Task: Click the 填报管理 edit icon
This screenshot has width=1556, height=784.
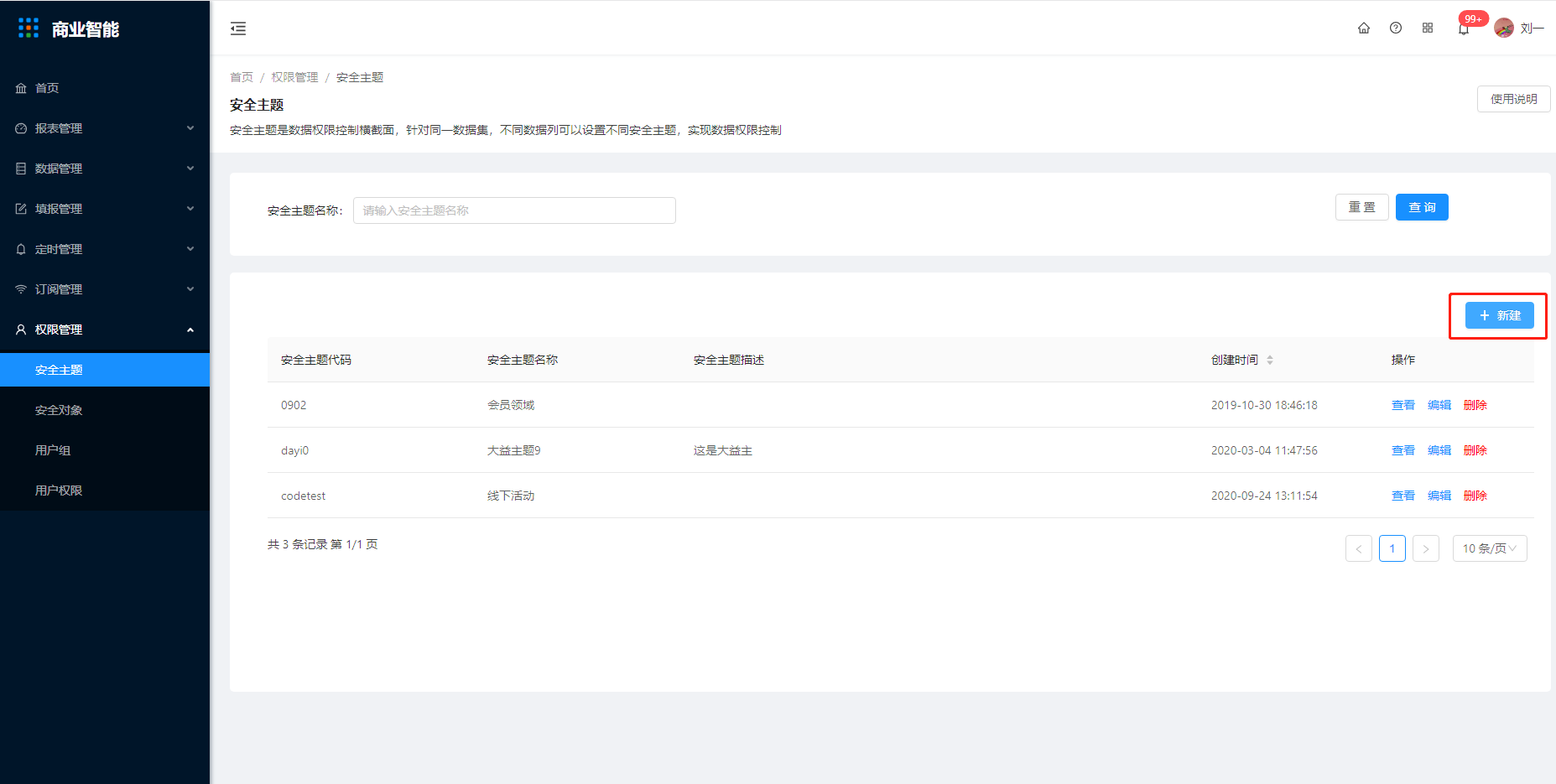Action: click(21, 209)
